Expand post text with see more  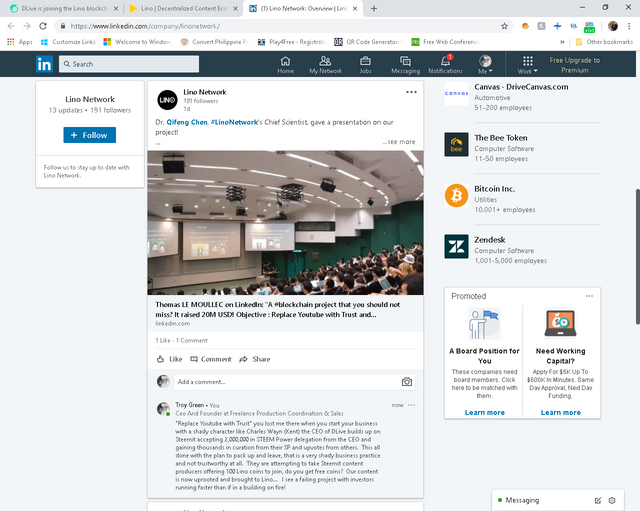tap(399, 142)
